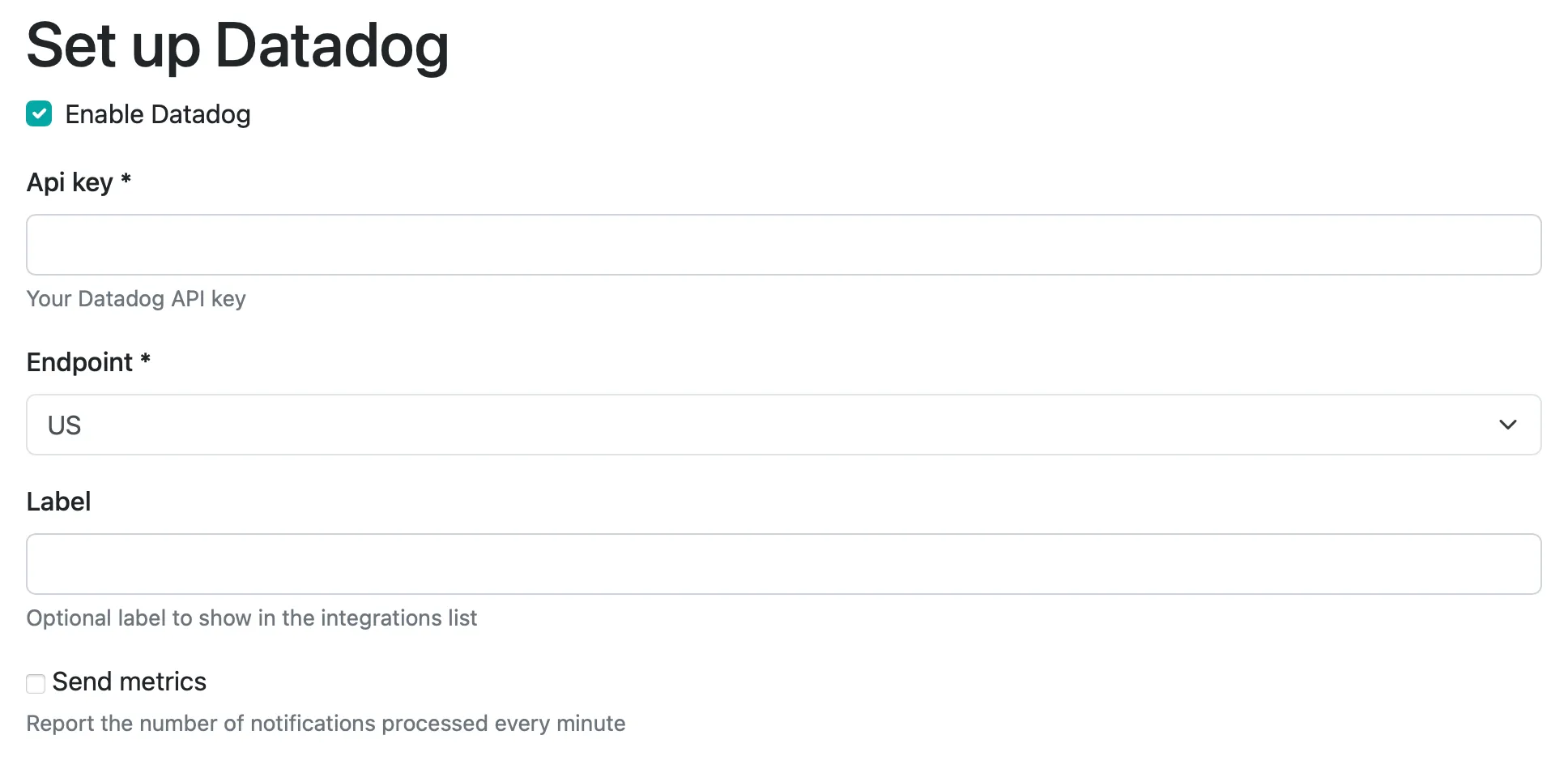Click the Endpoint field label
The image size is (1568, 765).
(87, 361)
